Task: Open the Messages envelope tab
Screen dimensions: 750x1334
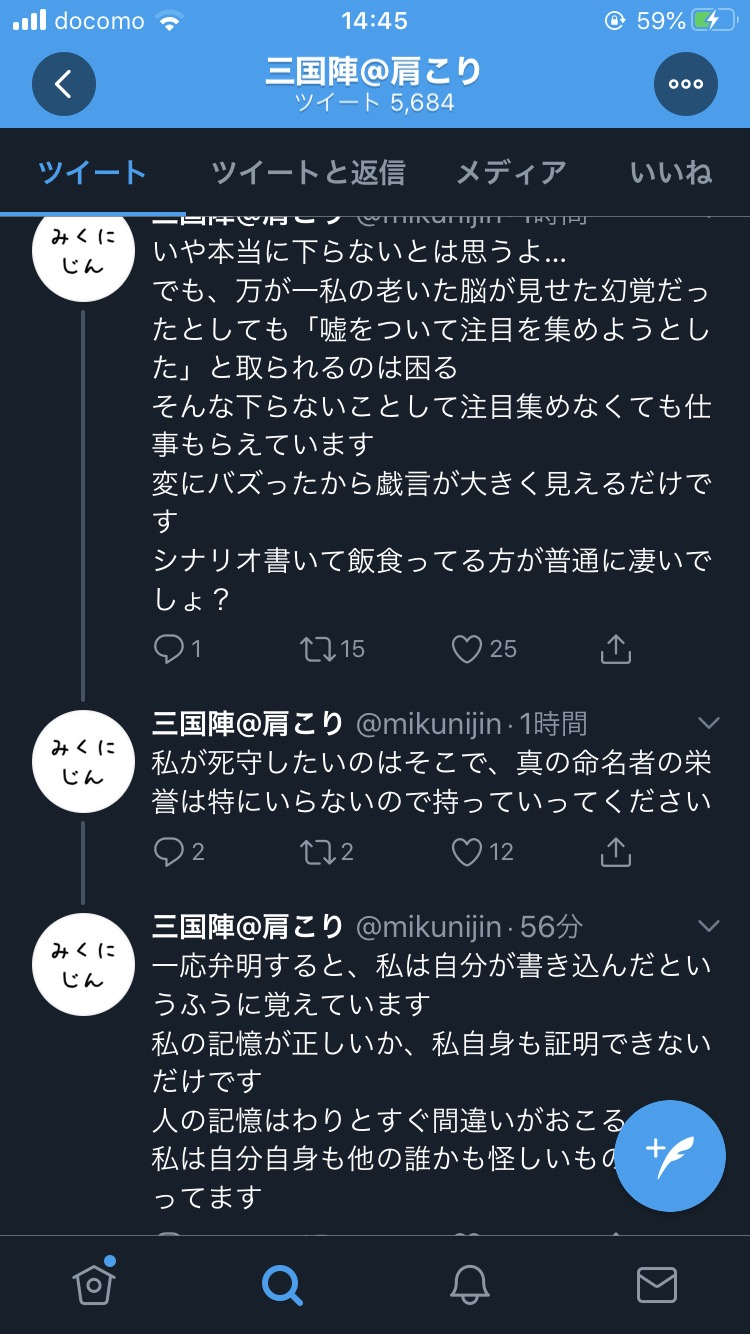Action: [657, 1284]
